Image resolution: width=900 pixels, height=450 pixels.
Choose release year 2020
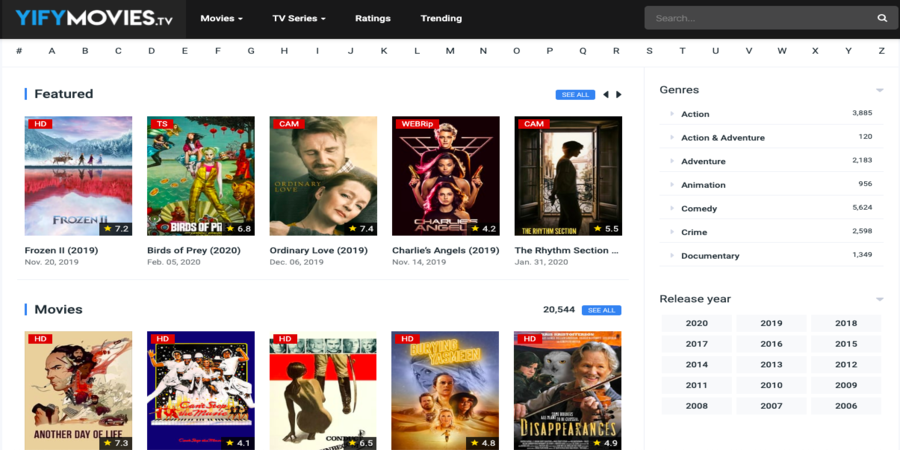[x=696, y=323]
